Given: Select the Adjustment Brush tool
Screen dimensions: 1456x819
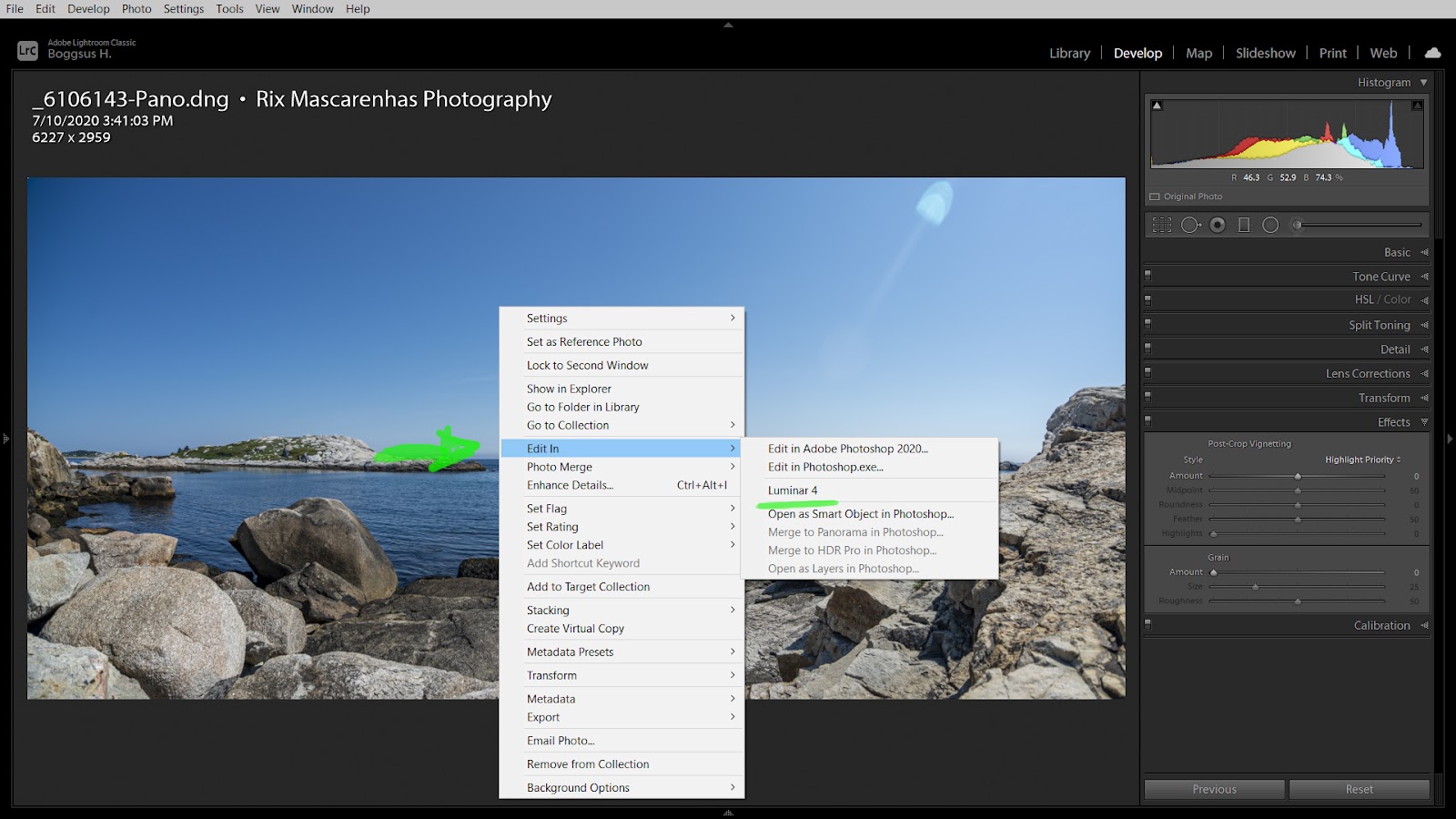Looking at the screenshot, I should 1358,225.
